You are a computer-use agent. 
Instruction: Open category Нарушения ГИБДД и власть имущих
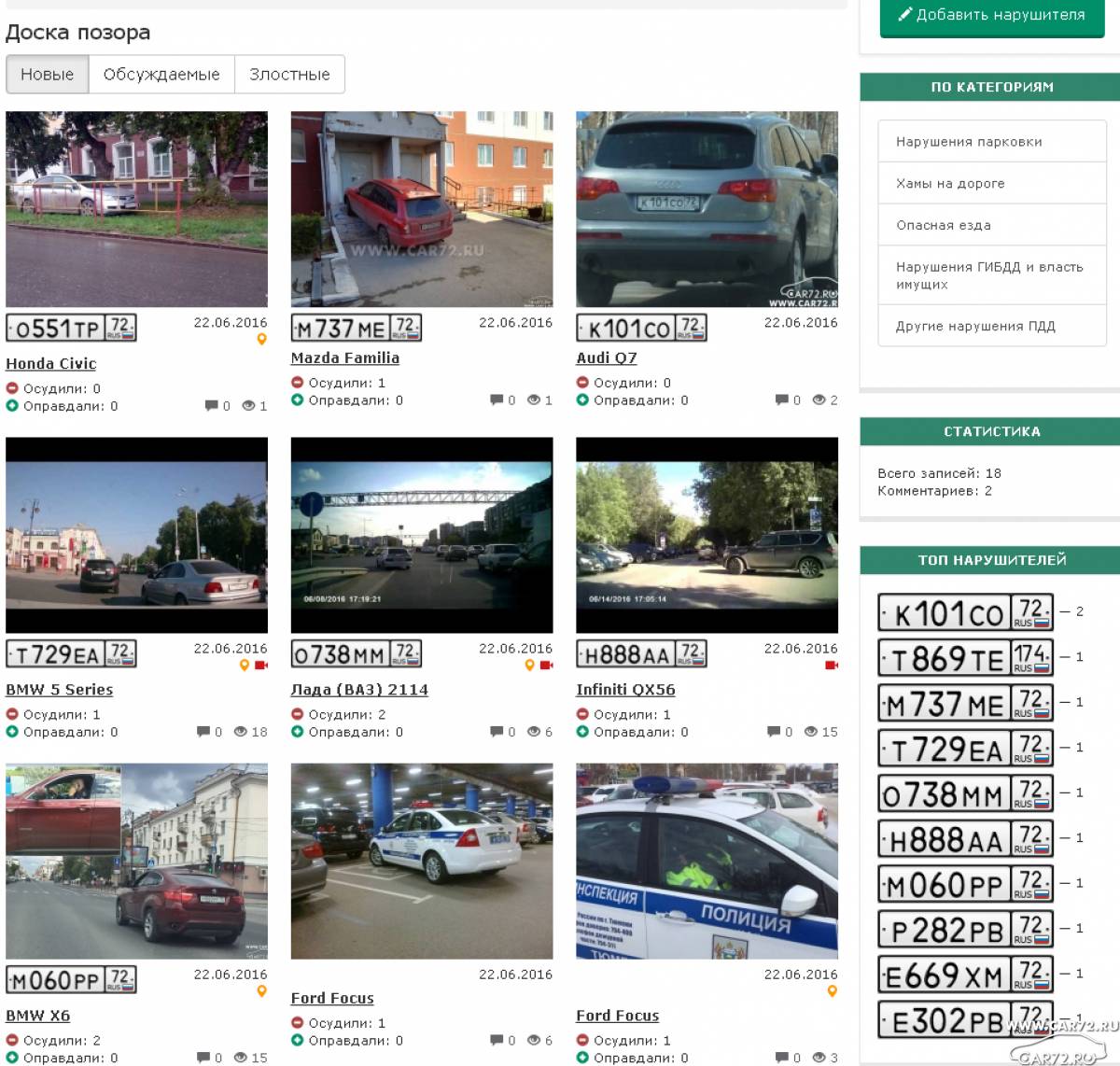click(x=992, y=275)
